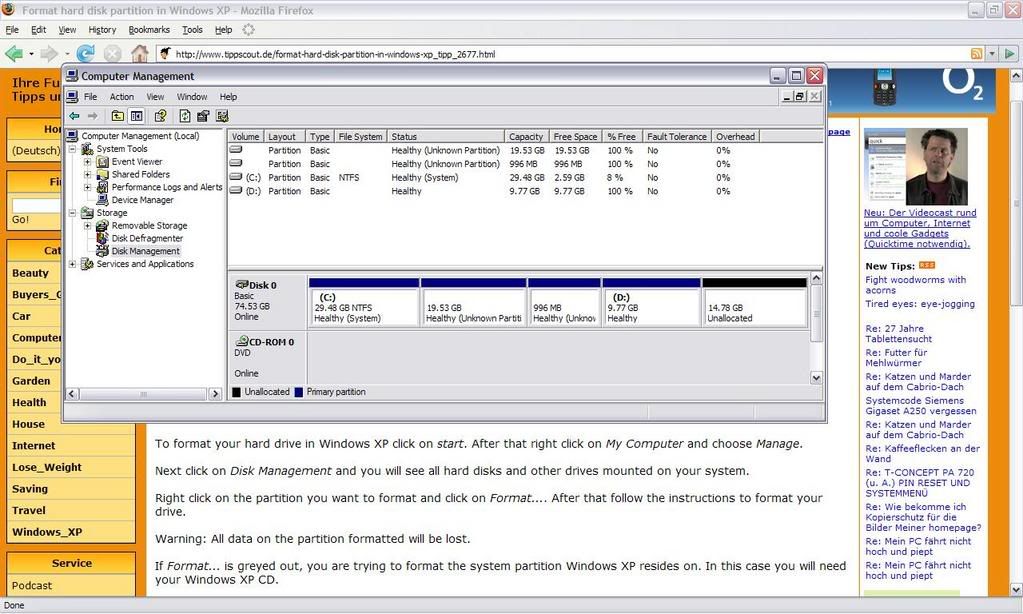This screenshot has height=614, width=1023.
Task: Click the RSS feed icon in address bar
Action: pyautogui.click(x=977, y=54)
